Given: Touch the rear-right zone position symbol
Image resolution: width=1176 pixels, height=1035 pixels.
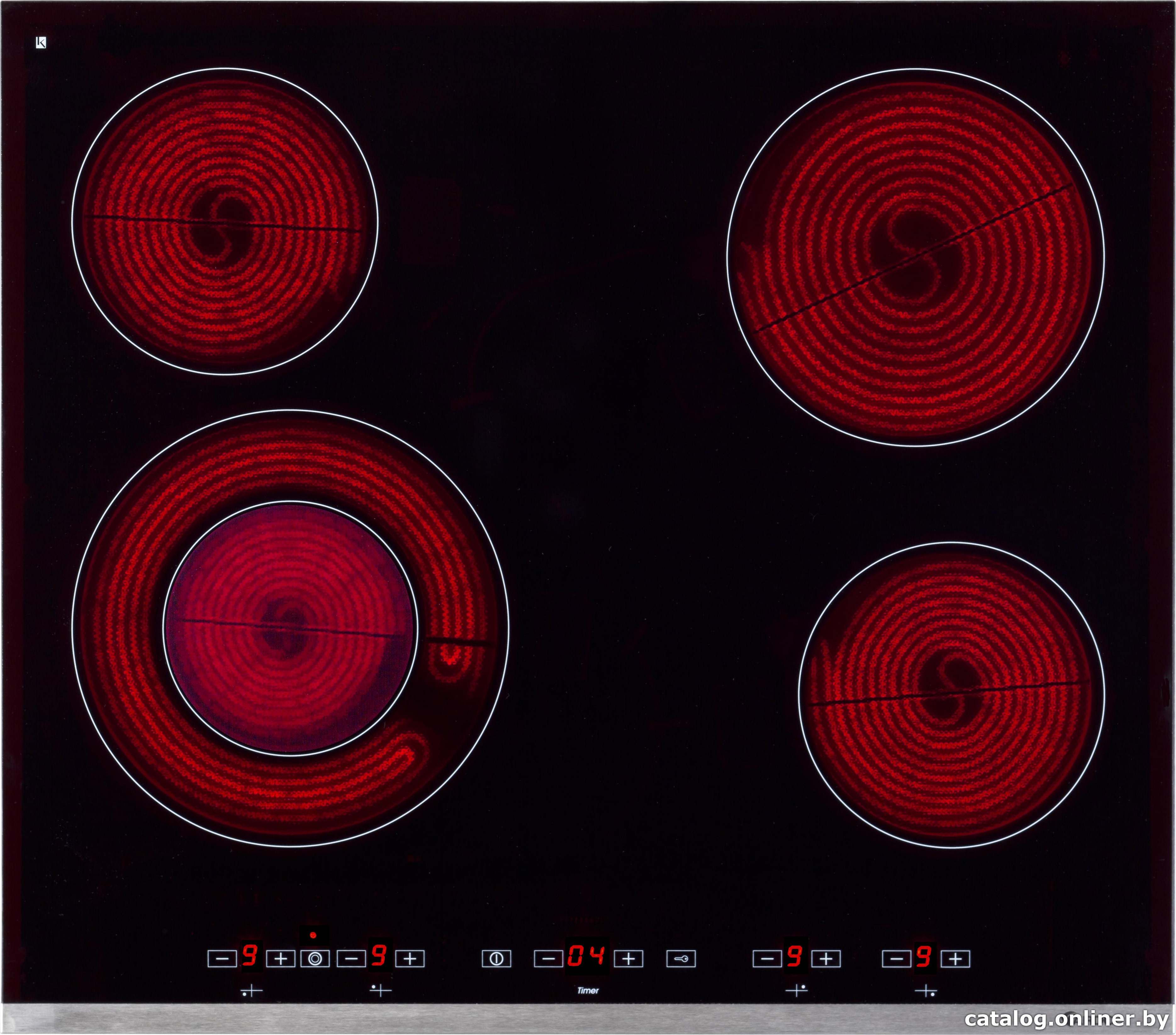Looking at the screenshot, I should click(797, 990).
